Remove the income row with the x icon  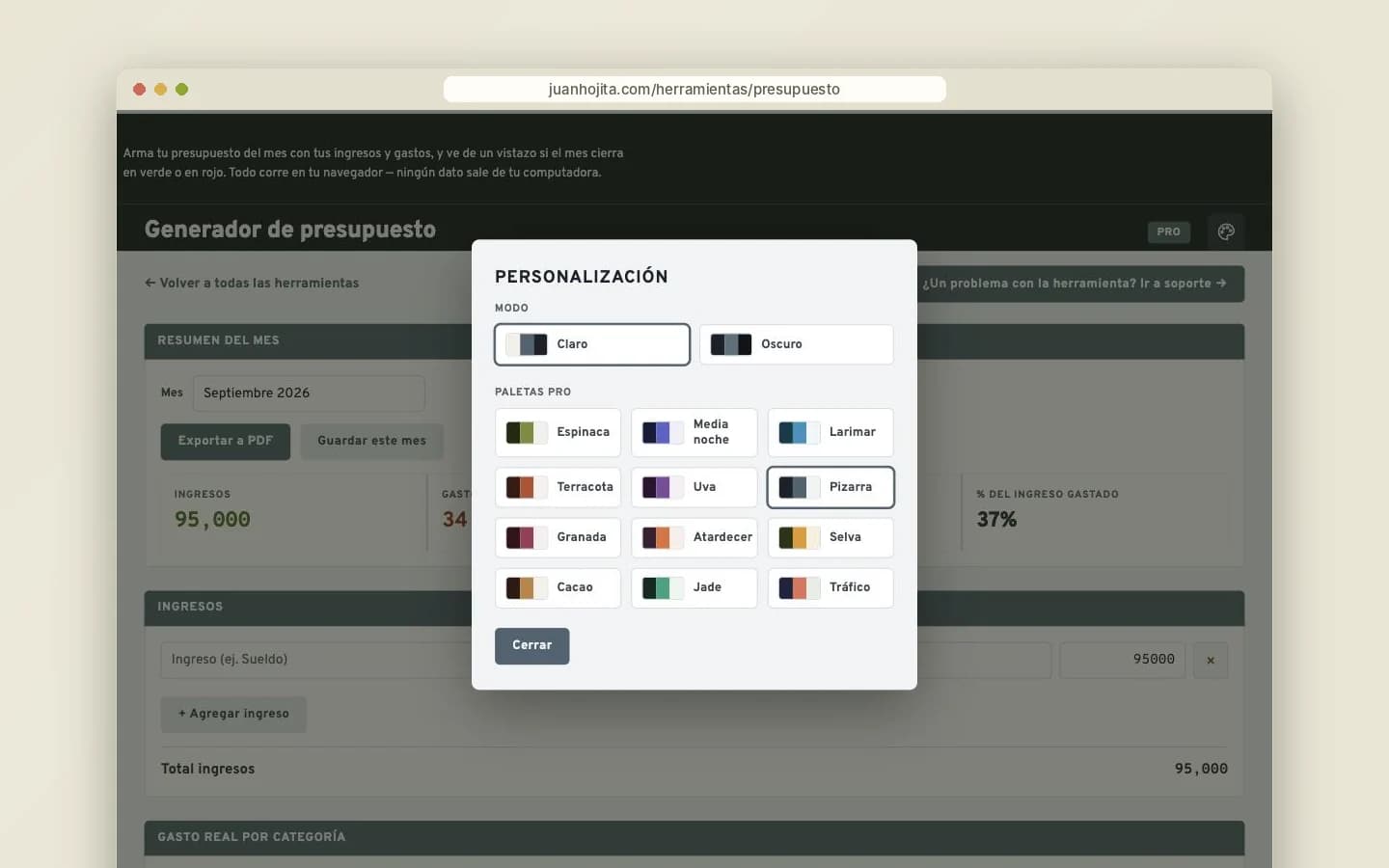click(x=1211, y=661)
